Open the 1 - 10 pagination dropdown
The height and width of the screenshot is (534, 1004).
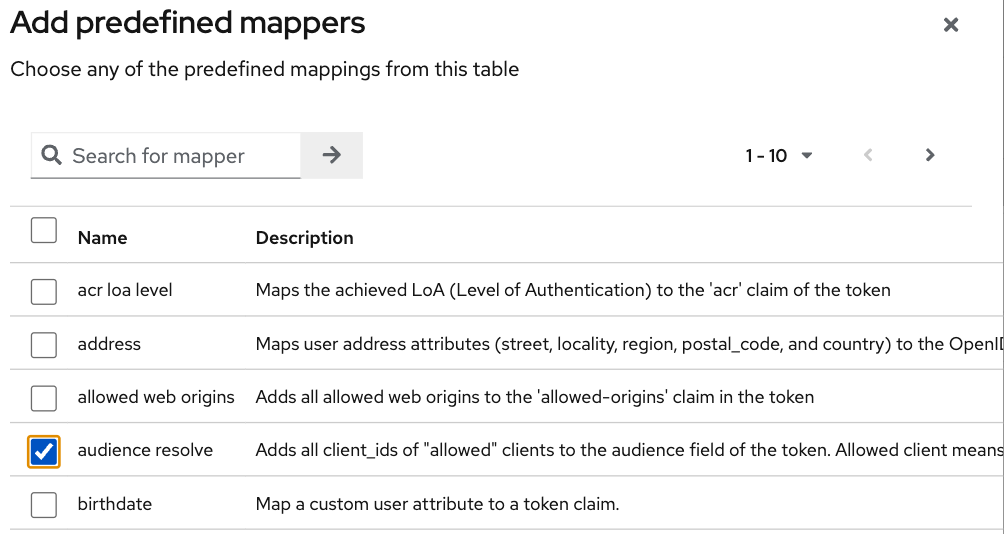point(779,156)
